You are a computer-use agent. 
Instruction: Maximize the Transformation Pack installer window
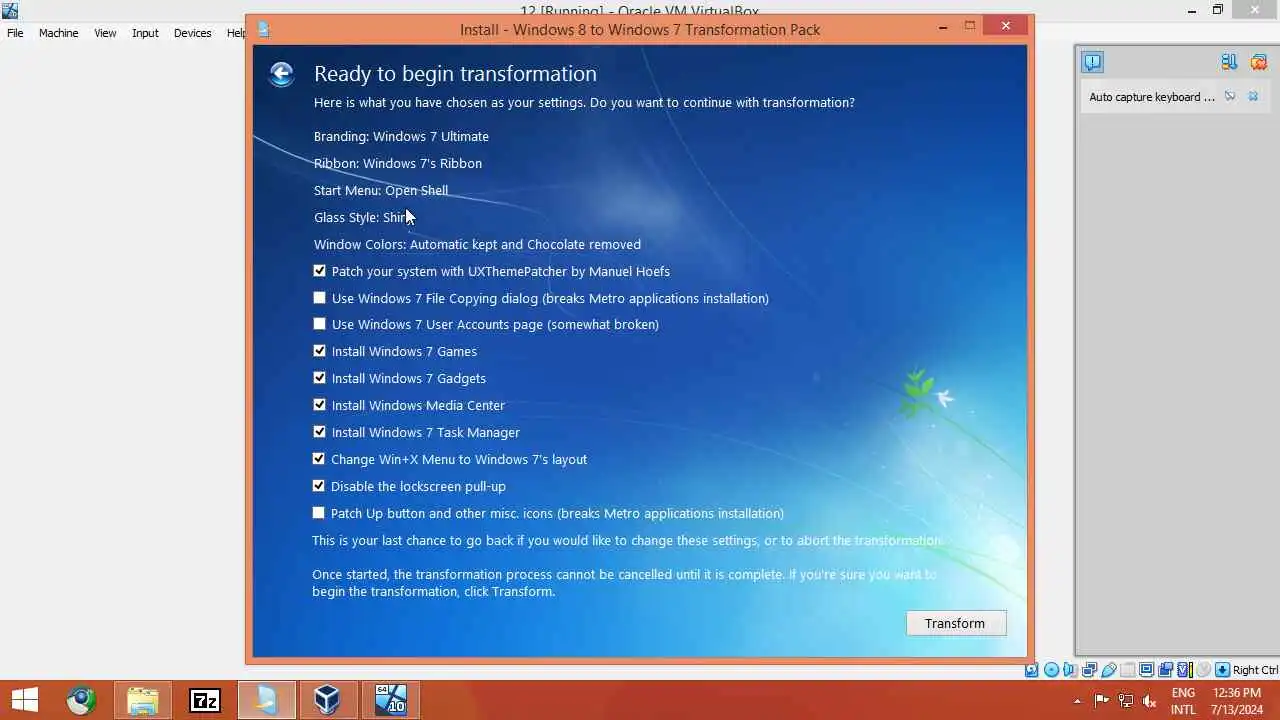click(969, 27)
